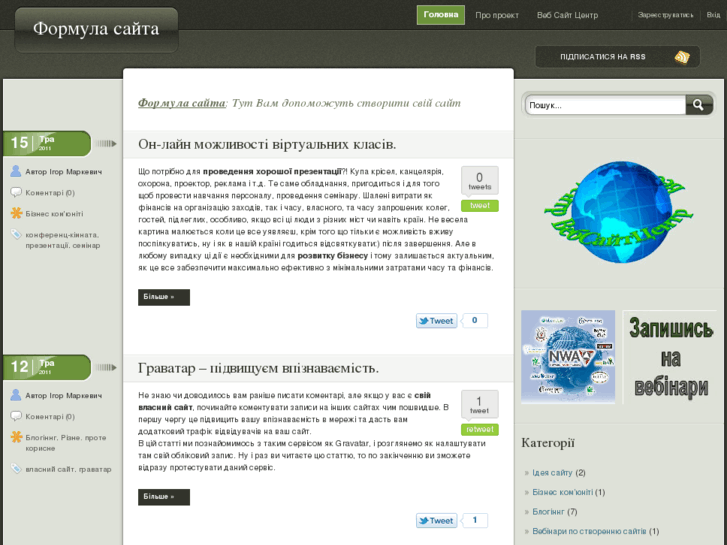Open Блогінг category in sidebar
Image resolution: width=727 pixels, height=545 pixels.
tap(548, 512)
